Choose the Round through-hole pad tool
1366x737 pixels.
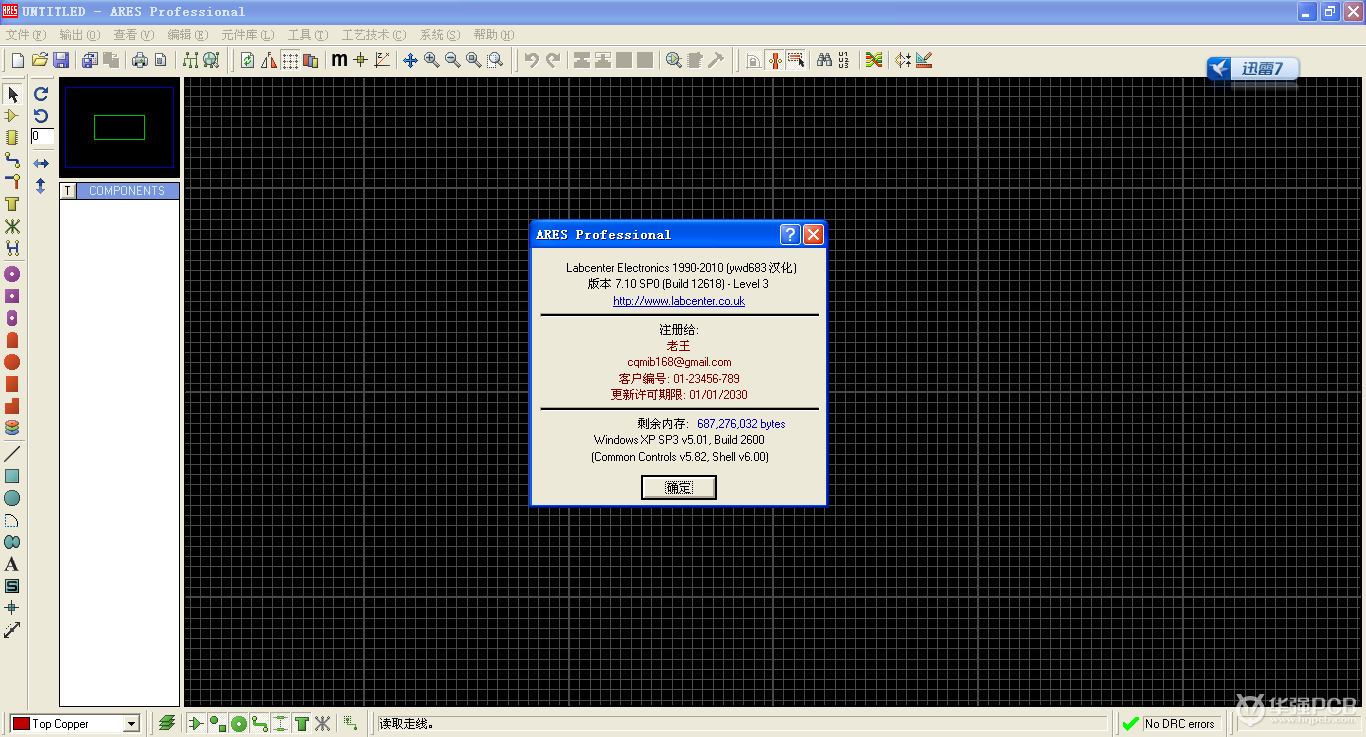pyautogui.click(x=12, y=274)
